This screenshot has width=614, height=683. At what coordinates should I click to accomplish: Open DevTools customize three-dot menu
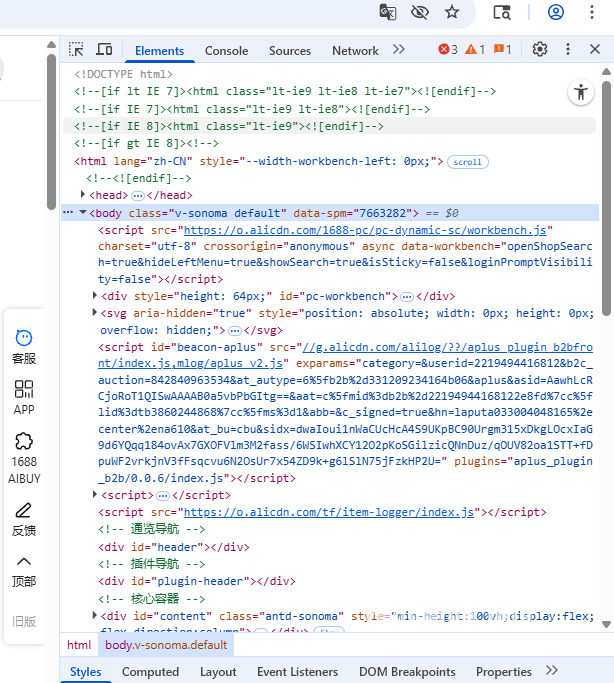567,49
